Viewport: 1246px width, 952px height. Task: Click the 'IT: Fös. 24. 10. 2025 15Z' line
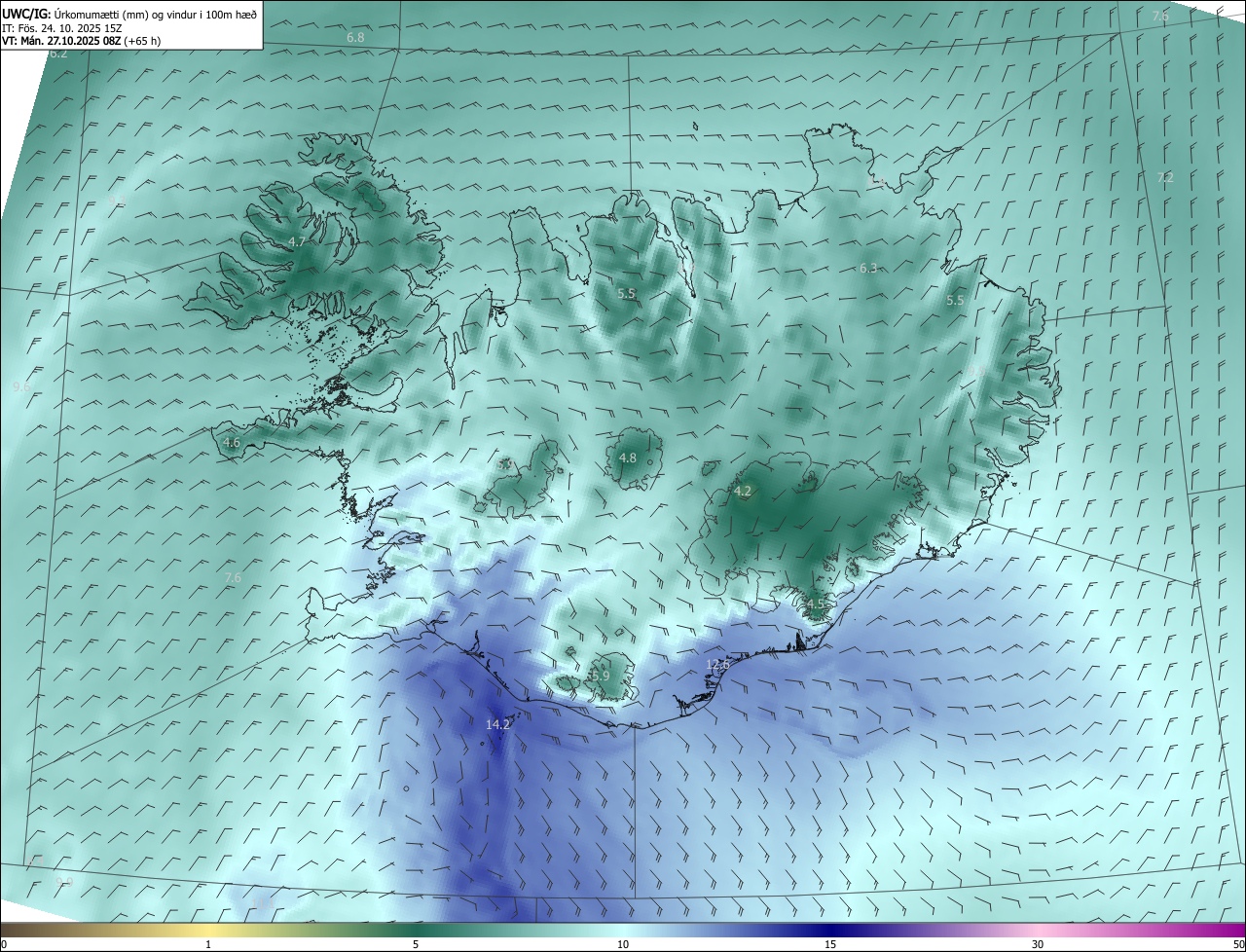click(61, 28)
